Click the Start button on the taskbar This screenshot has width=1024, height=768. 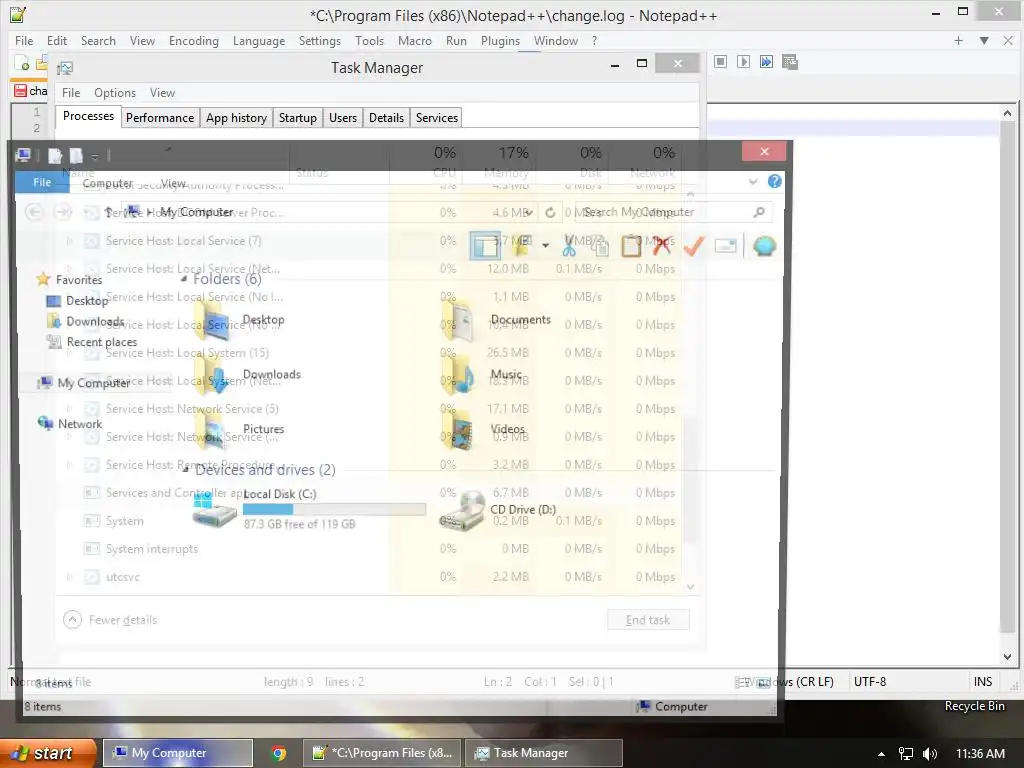tap(49, 753)
